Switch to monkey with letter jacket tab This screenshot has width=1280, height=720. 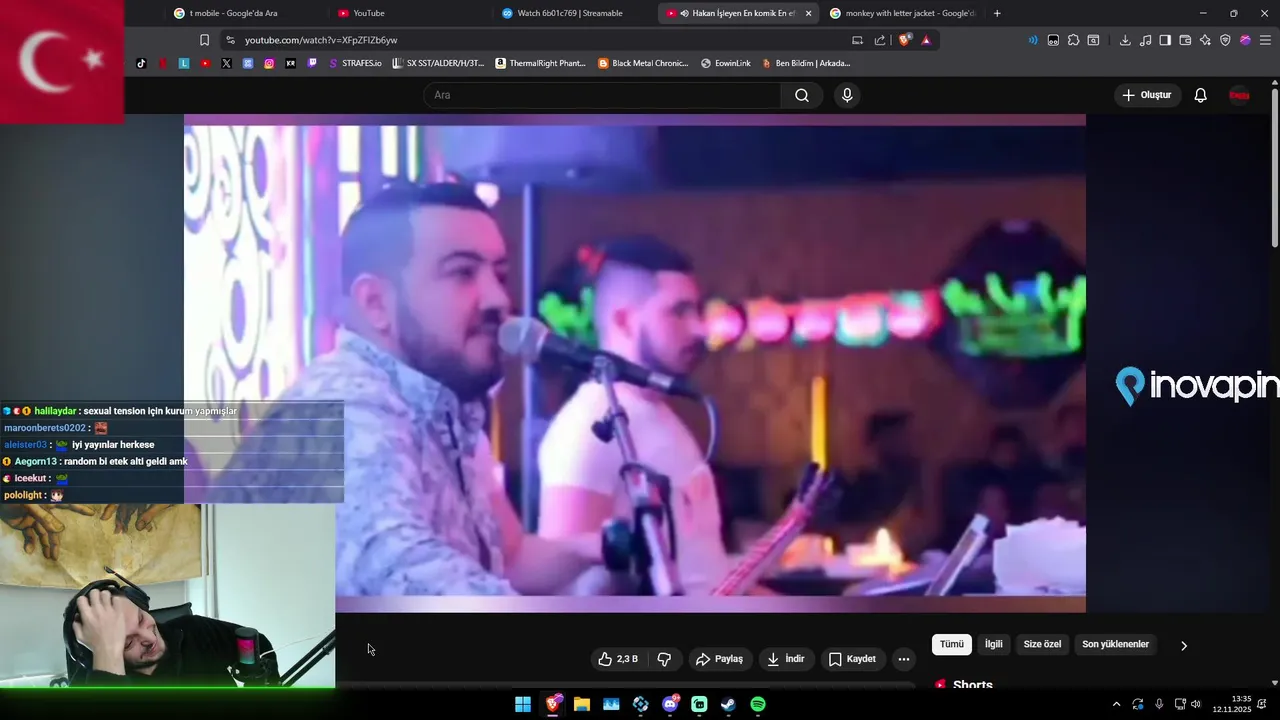[x=902, y=13]
